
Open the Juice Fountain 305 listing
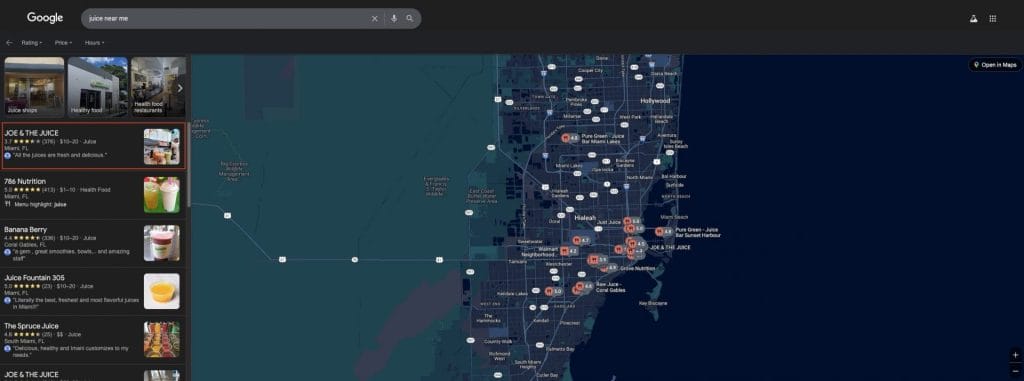93,291
